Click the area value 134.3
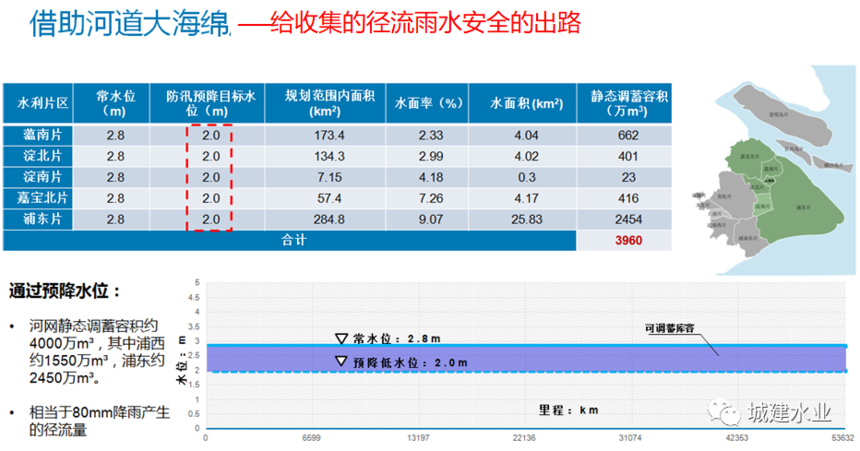Viewport: 860px width, 451px height. 329,156
